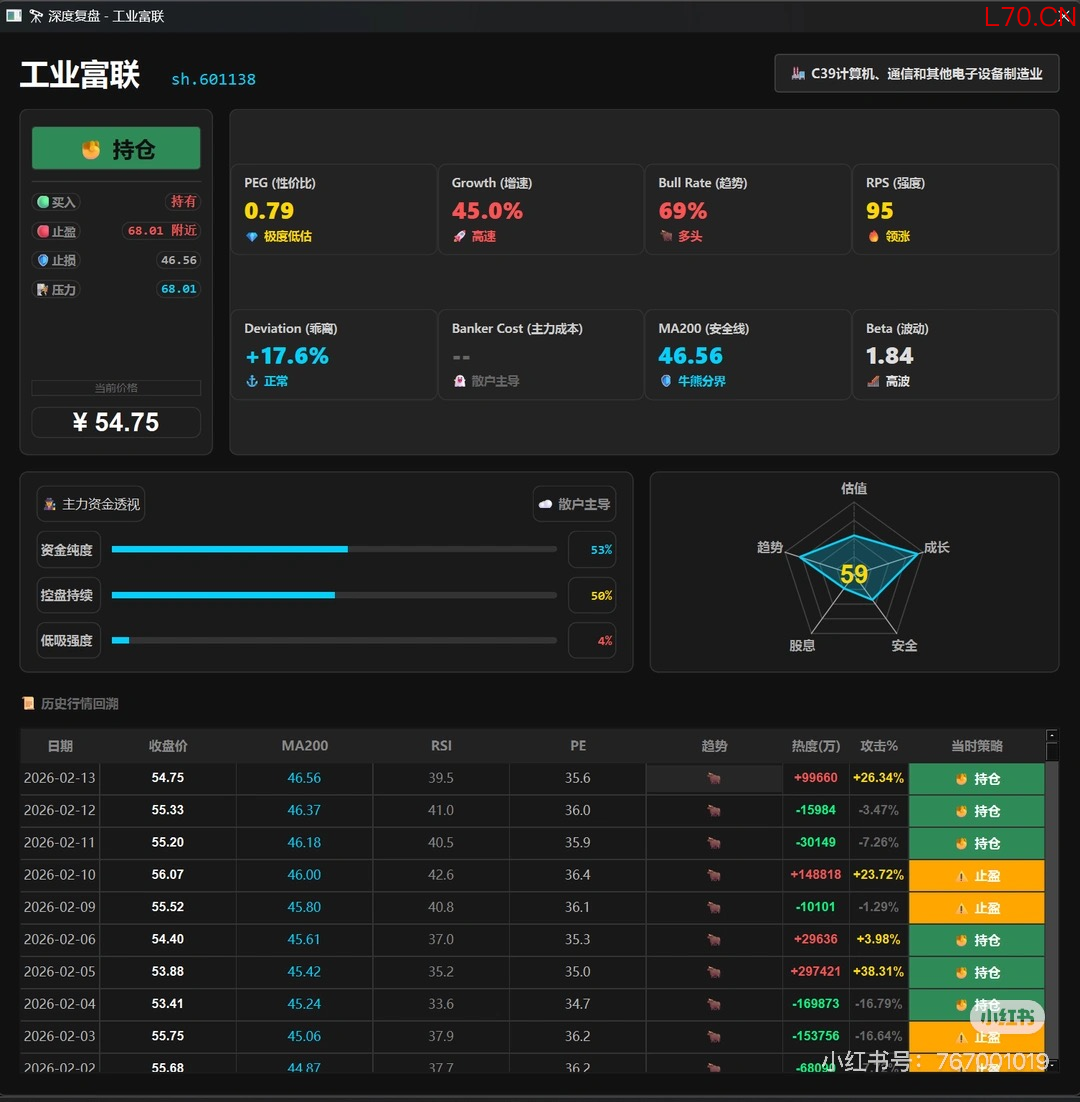The image size is (1080, 1102).
Task: Sort table by MA200 column header
Action: (x=304, y=746)
